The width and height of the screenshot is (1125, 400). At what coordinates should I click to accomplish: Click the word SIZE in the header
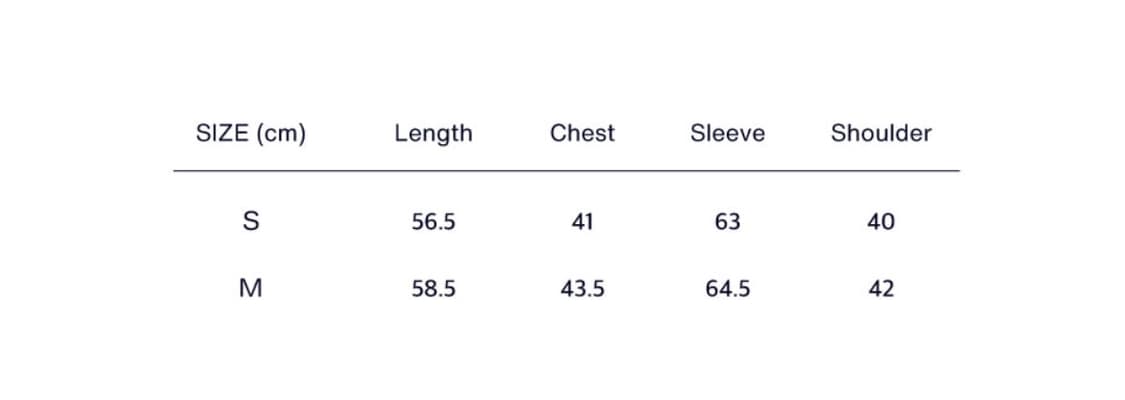click(222, 133)
